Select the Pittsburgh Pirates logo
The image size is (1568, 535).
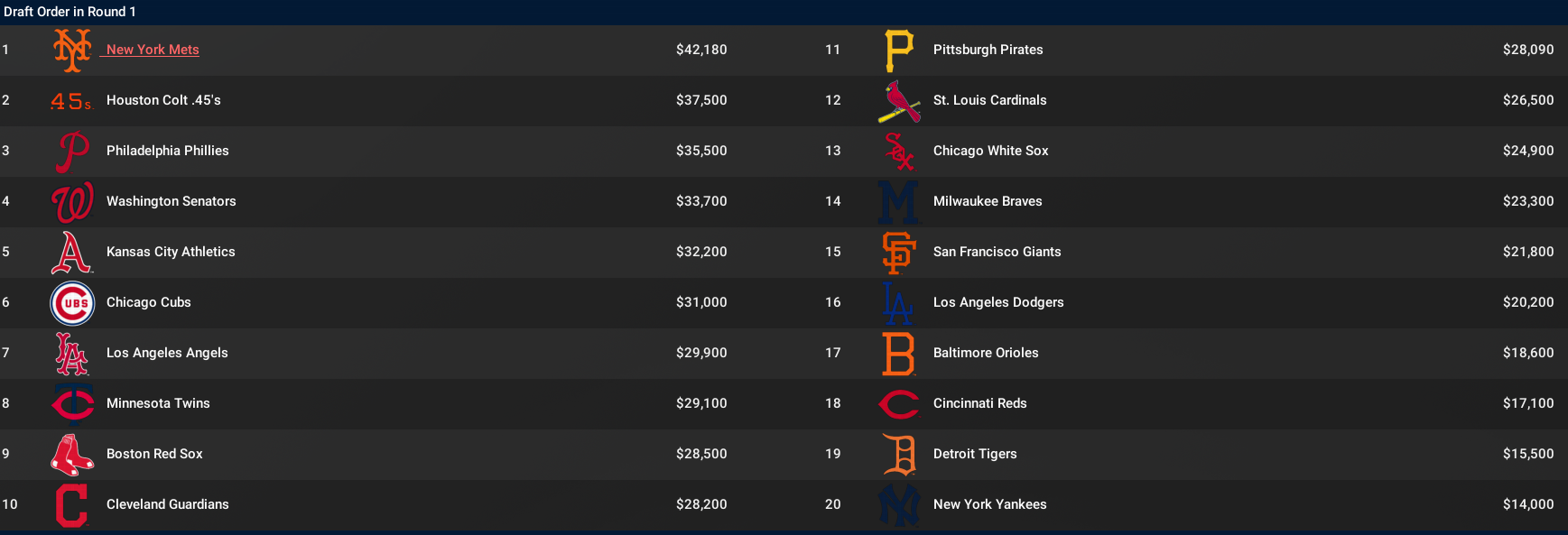click(x=899, y=50)
